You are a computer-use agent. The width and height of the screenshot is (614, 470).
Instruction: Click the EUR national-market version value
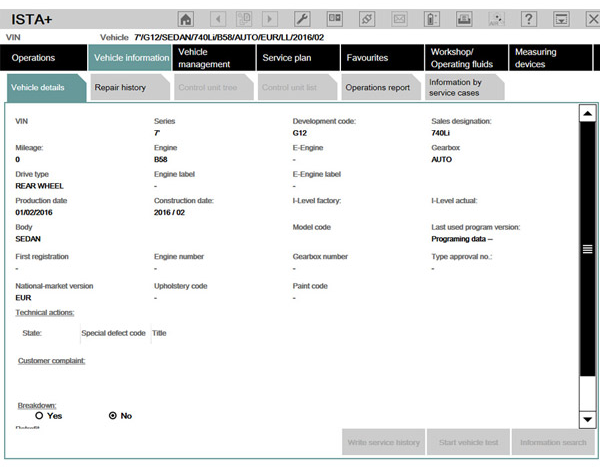(23, 298)
